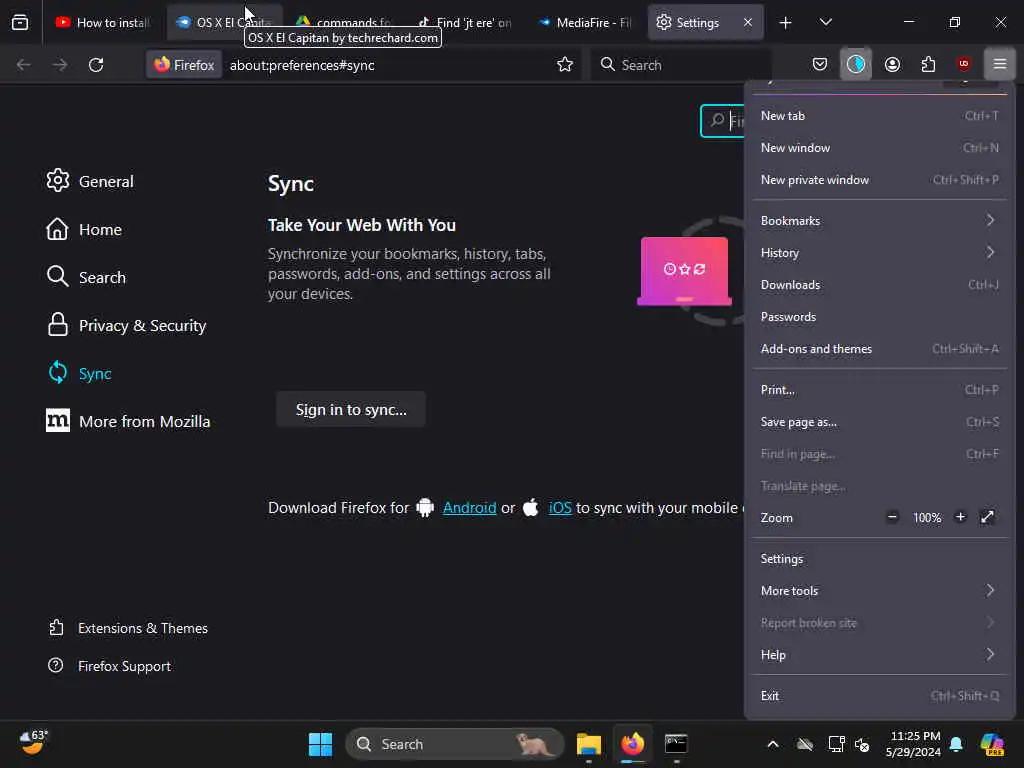Reload the current page

96,65
